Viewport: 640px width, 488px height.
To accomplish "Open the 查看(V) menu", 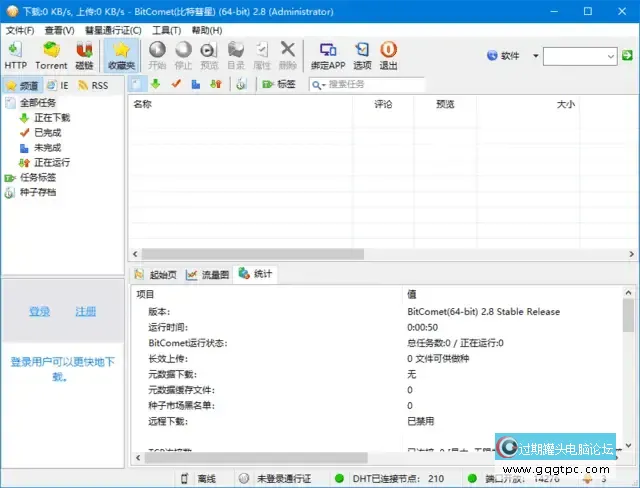I will tap(60, 31).
